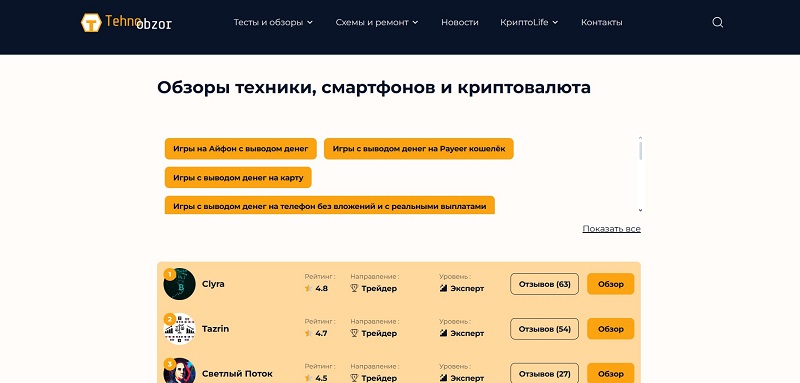This screenshot has width=800, height=383.
Task: Click the rating star icon for Clyra
Action: point(308,288)
